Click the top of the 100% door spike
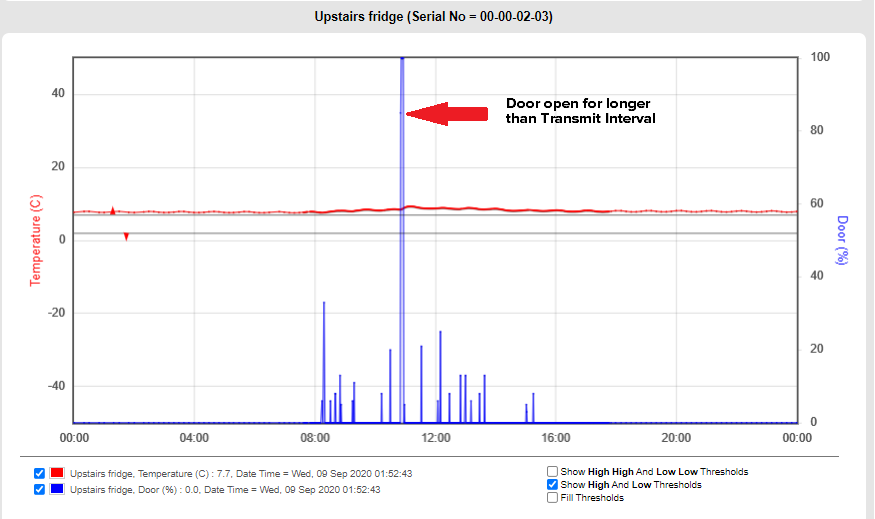The height and width of the screenshot is (519, 875). 402,60
